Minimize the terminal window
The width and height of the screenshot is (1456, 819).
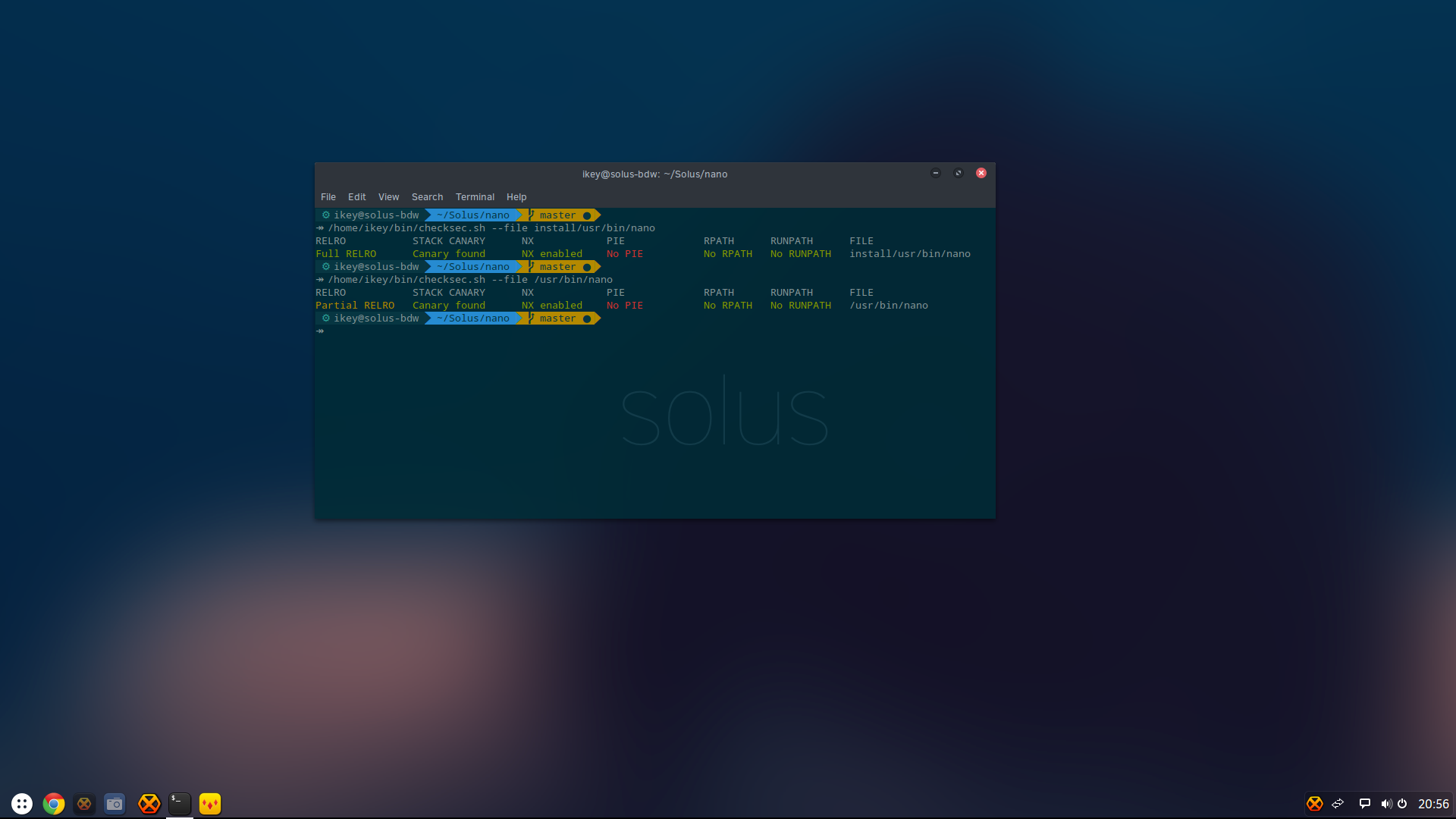936,173
